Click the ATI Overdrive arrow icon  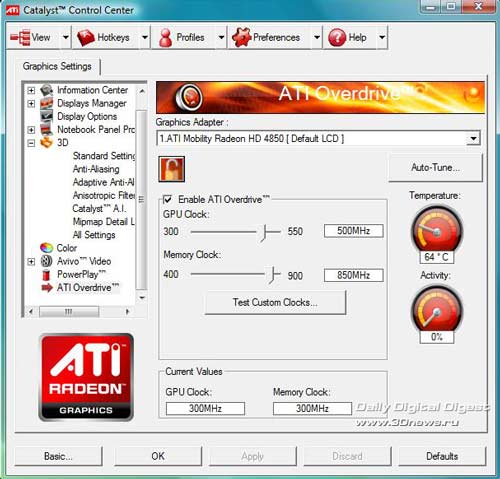[x=47, y=287]
